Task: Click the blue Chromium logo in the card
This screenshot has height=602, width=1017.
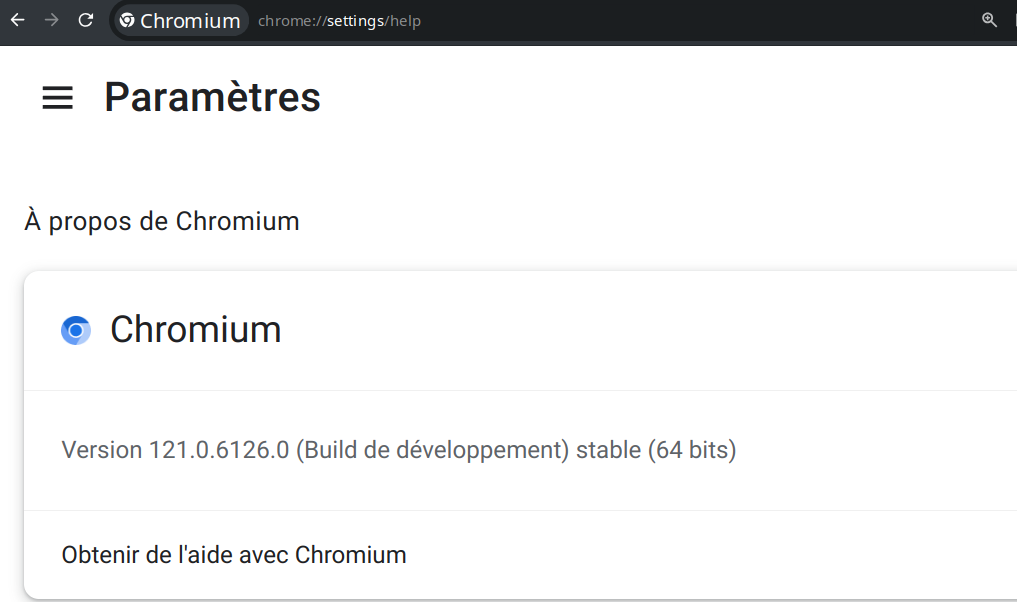Action: coord(76,330)
